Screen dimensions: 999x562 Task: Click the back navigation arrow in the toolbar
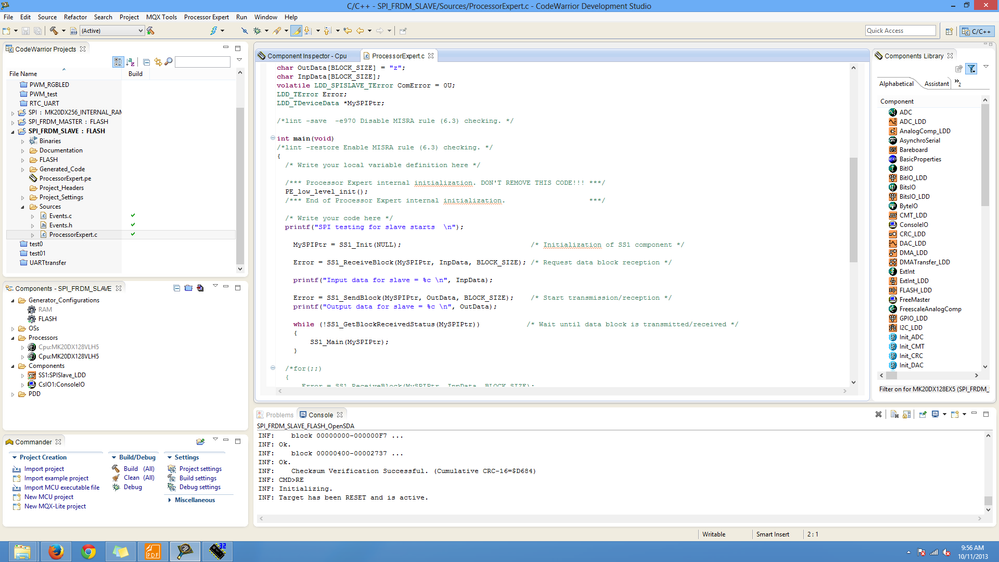click(359, 31)
